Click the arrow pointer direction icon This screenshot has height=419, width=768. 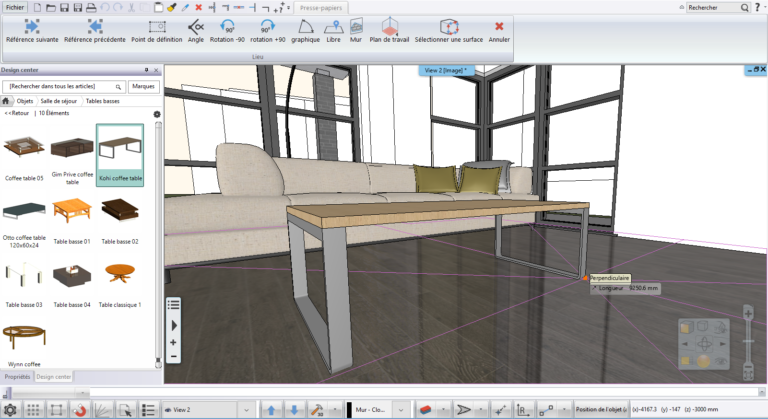(x=463, y=410)
